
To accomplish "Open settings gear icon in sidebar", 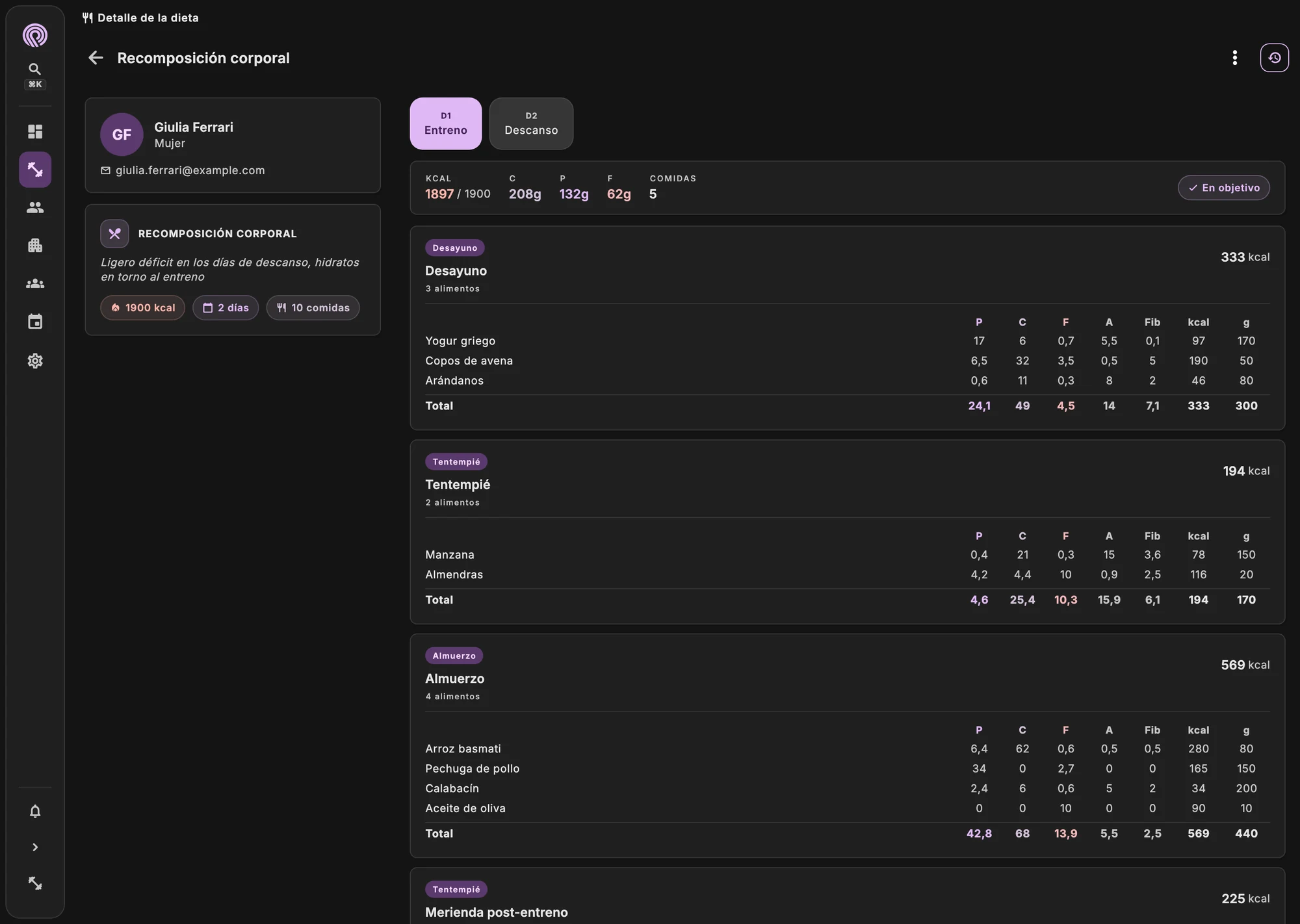I will [35, 361].
